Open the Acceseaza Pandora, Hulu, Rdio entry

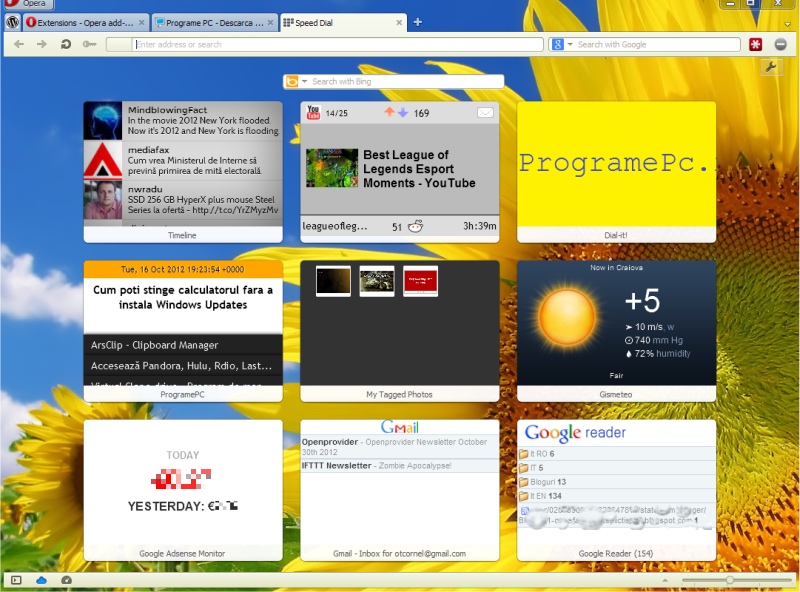click(183, 365)
